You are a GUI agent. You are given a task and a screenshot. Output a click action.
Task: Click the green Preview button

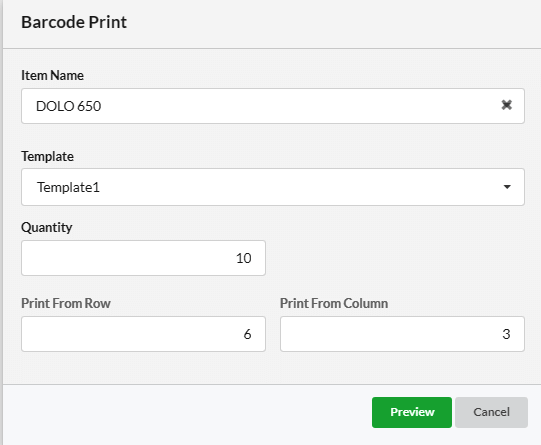[x=412, y=412]
